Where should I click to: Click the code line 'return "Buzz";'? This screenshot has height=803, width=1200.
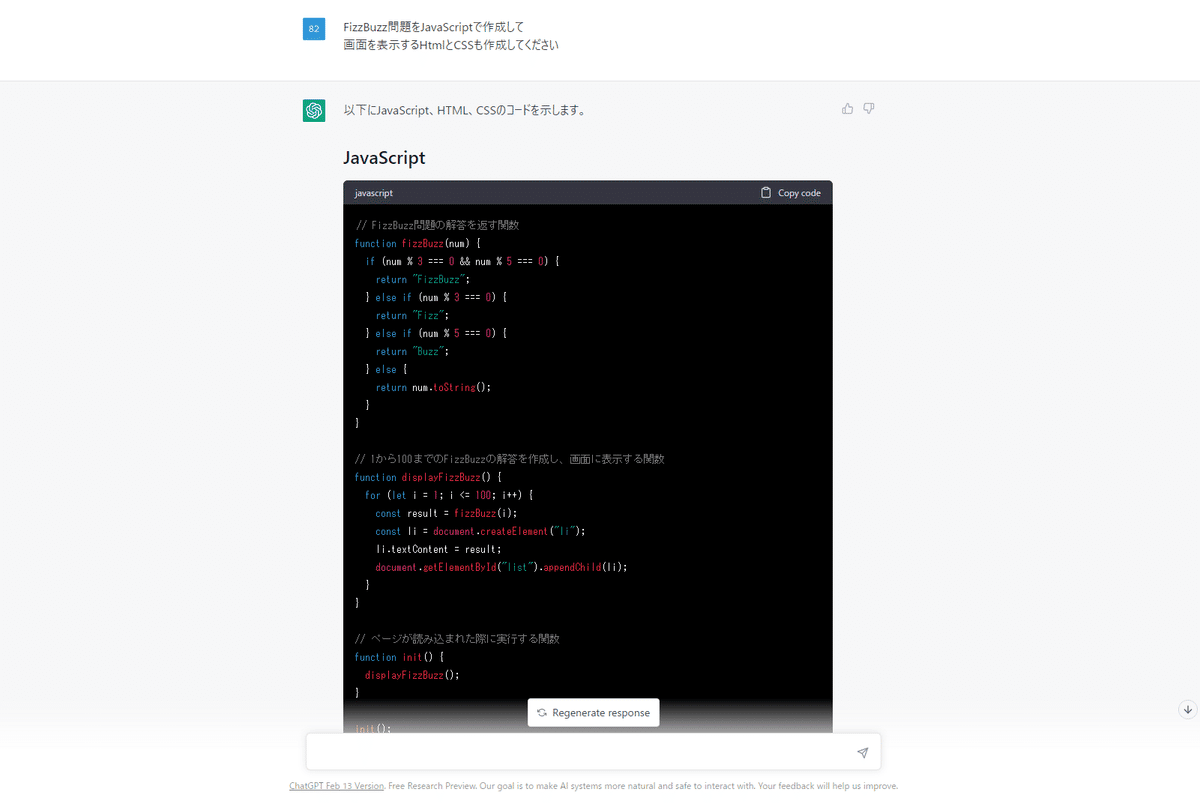pyautogui.click(x=413, y=351)
